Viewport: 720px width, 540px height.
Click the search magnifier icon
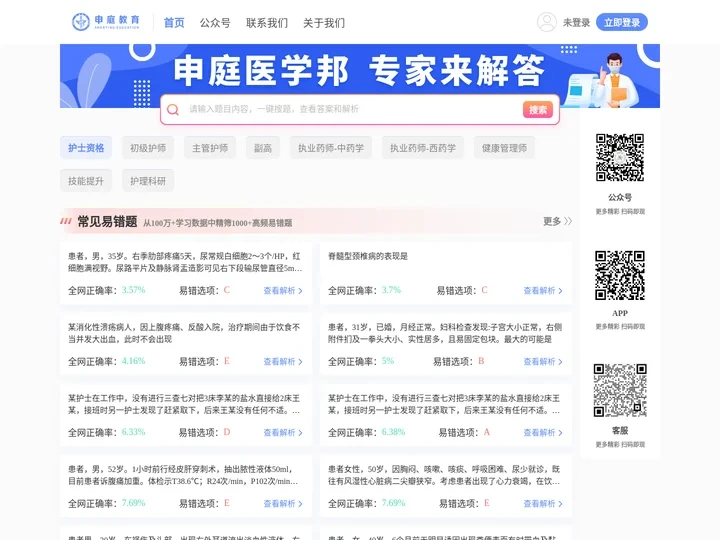(x=173, y=109)
